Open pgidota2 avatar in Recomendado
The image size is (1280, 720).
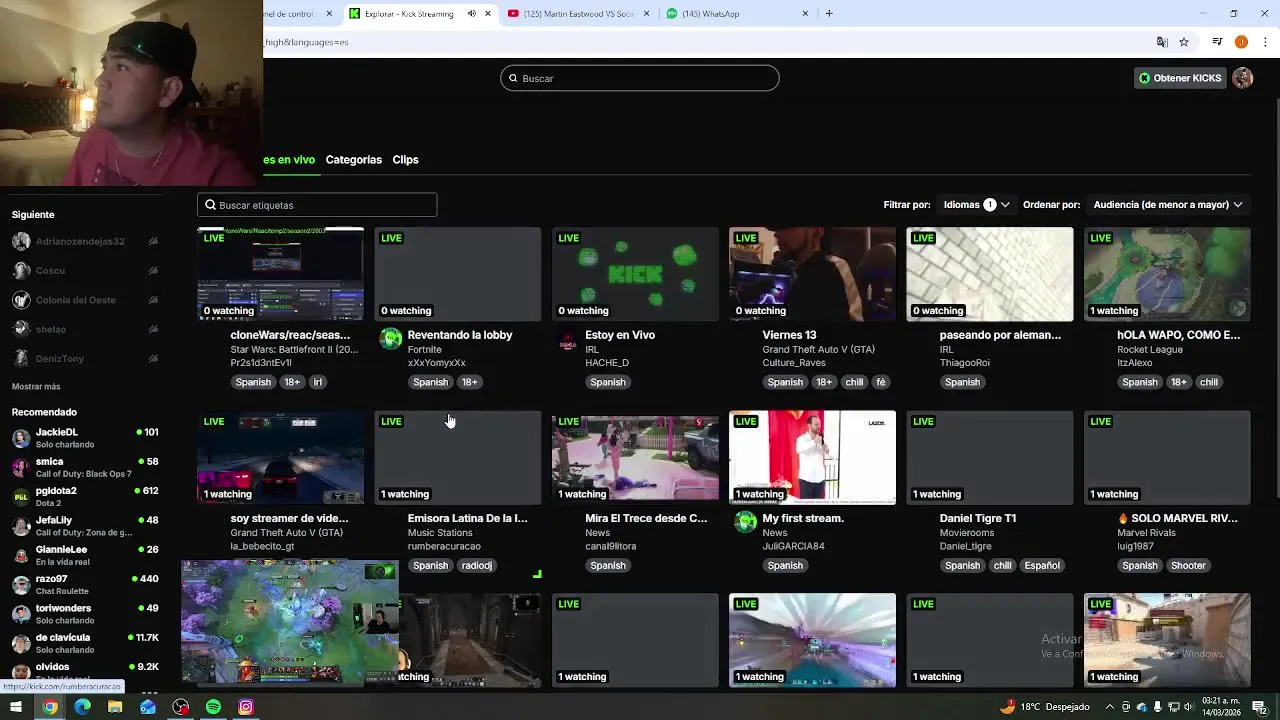[21, 496]
